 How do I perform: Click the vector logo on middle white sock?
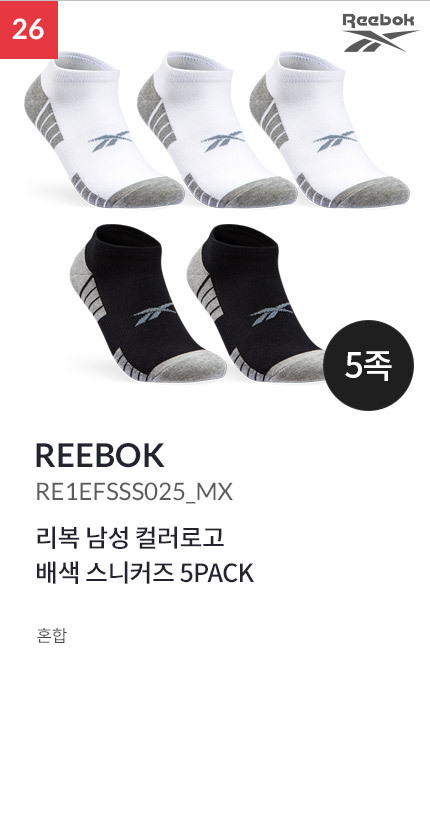(x=223, y=141)
